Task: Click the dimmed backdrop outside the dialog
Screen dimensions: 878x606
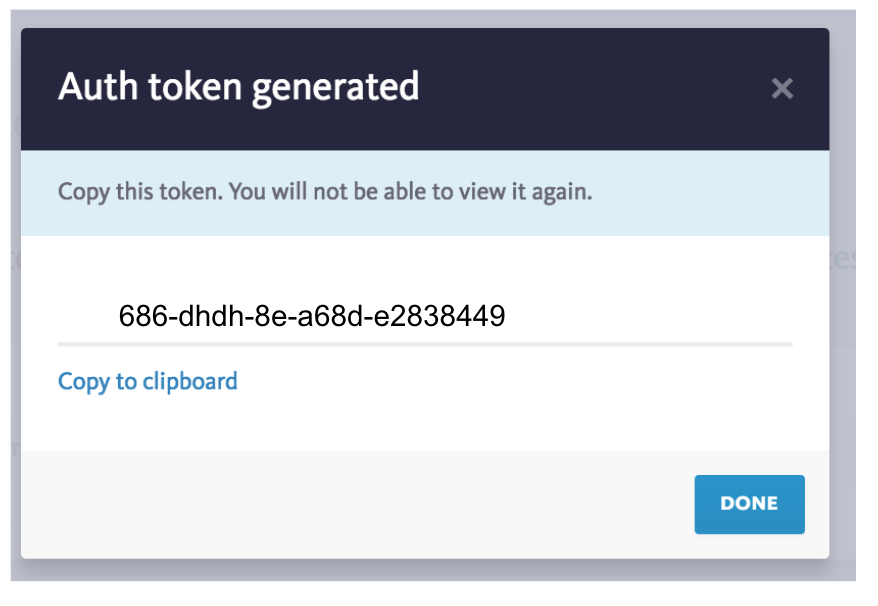Action: click(843, 336)
